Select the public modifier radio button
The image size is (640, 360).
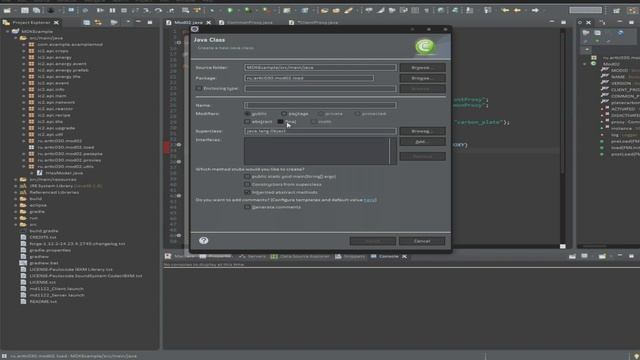[247, 113]
